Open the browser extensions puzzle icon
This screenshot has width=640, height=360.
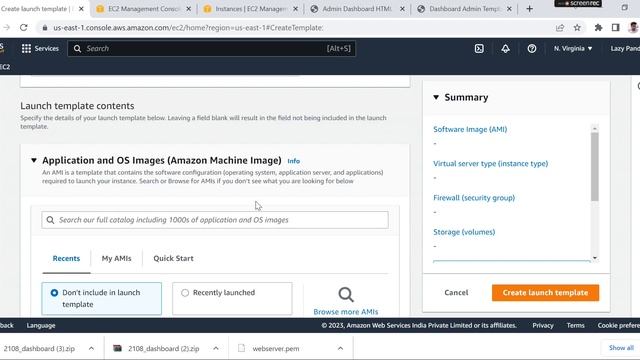pos(598,27)
